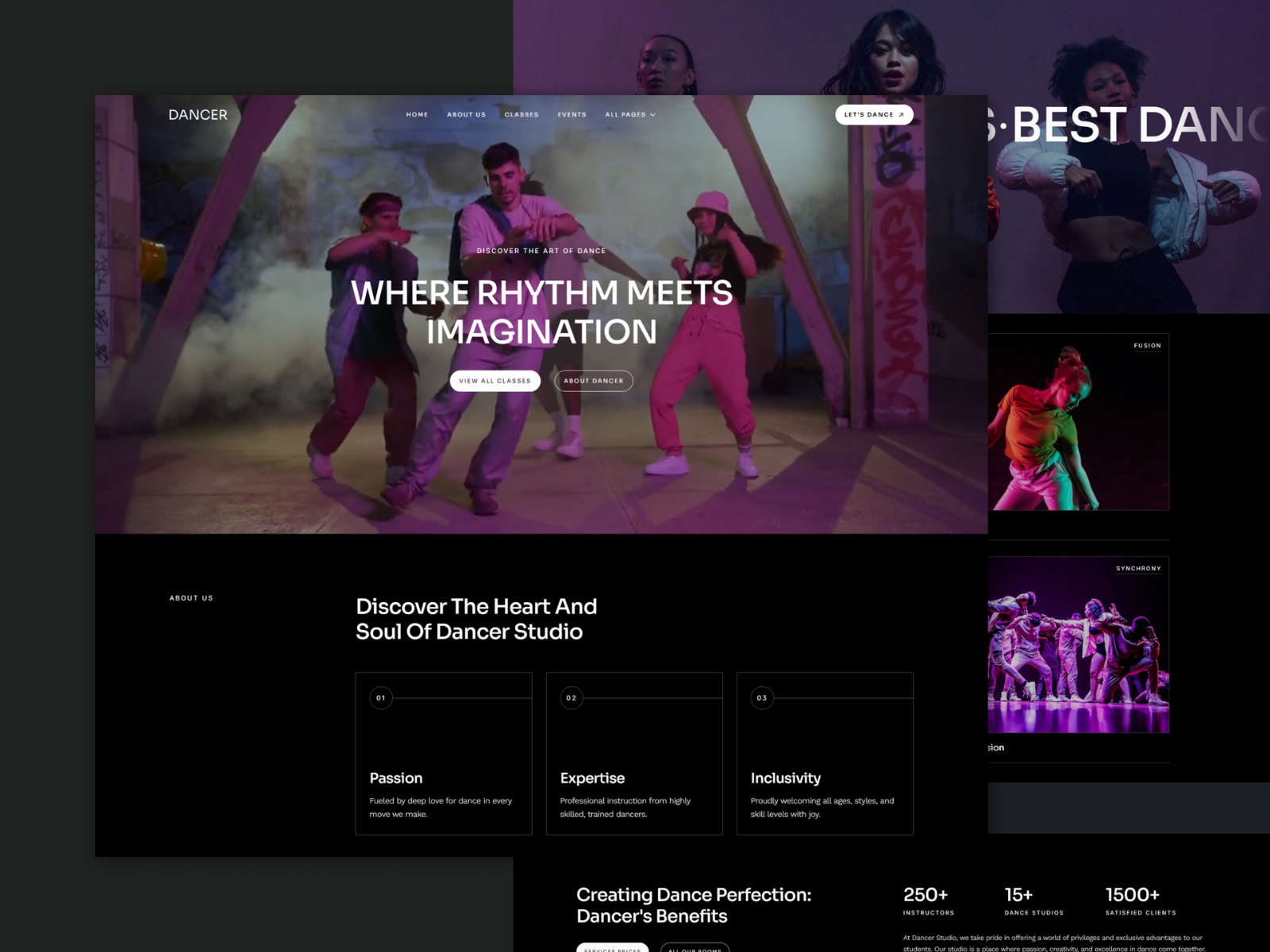
Task: Click the diagonal arrow icon in LET'S DANCE
Action: (902, 114)
